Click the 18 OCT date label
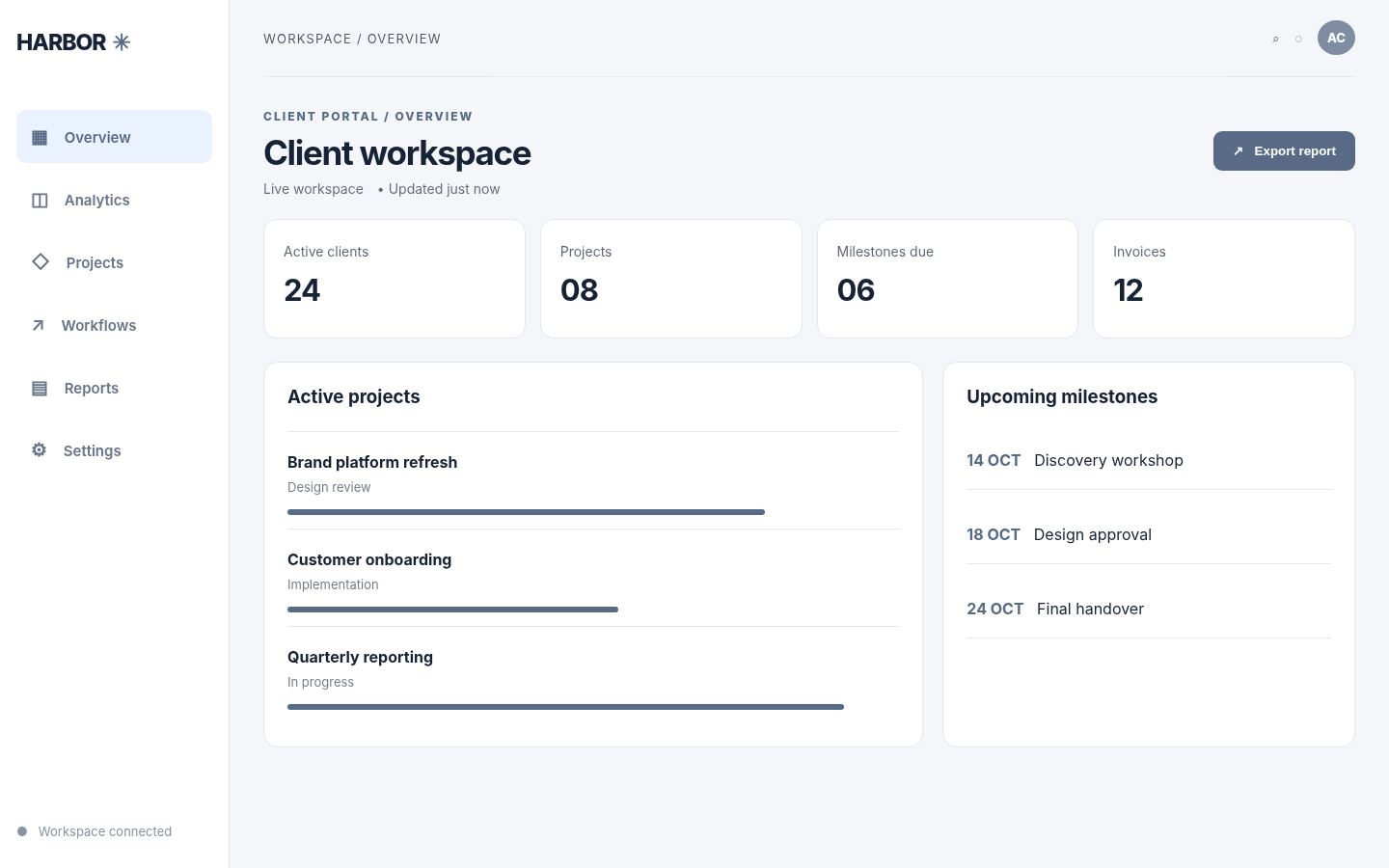 click(994, 534)
